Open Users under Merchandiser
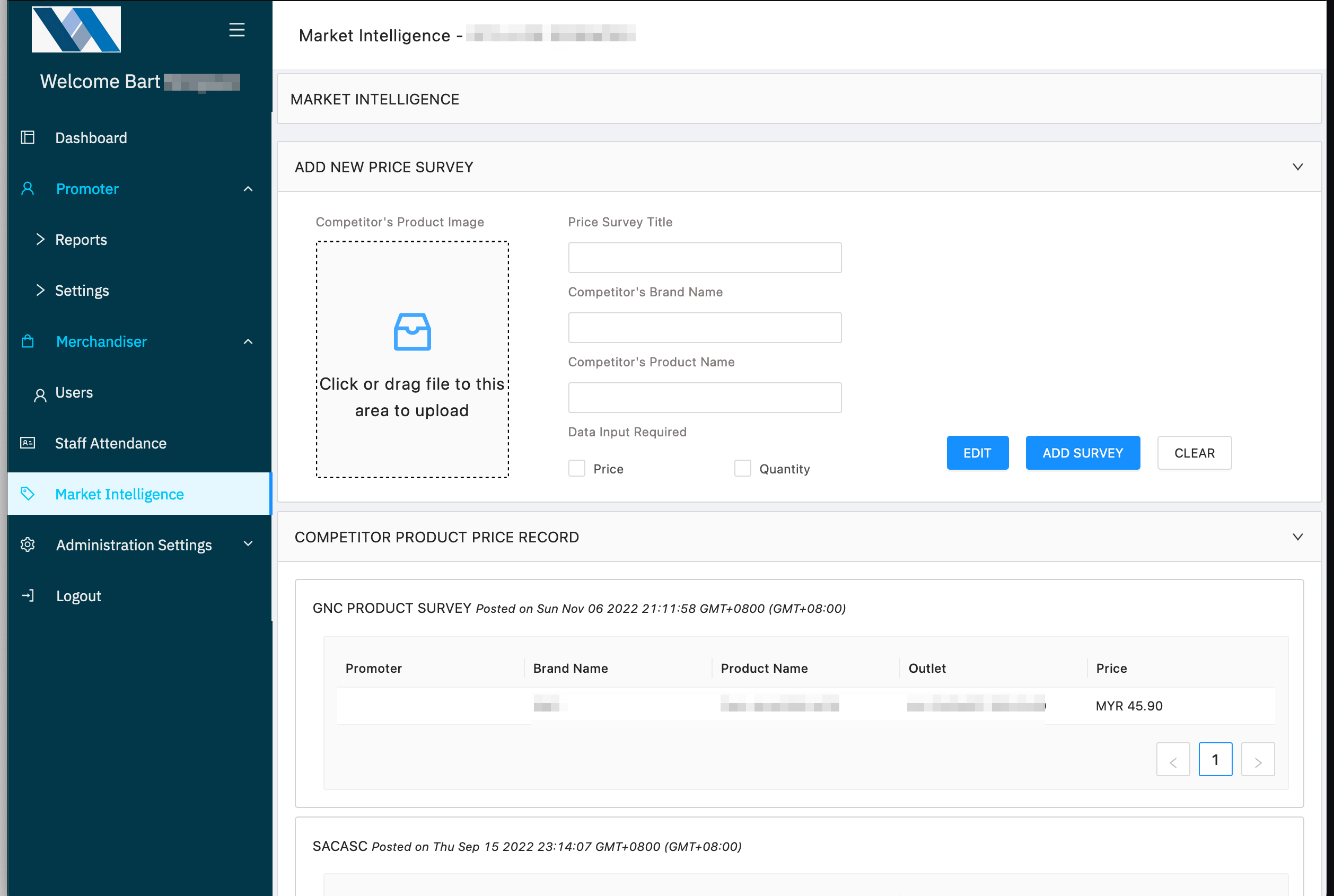The width and height of the screenshot is (1334, 896). point(74,392)
